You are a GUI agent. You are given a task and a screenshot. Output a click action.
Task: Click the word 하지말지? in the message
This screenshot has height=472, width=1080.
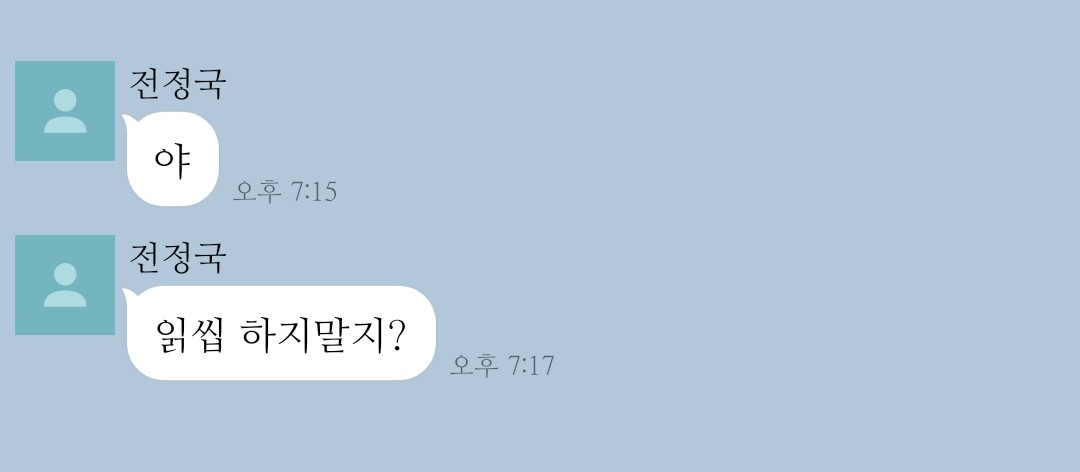pyautogui.click(x=322, y=334)
